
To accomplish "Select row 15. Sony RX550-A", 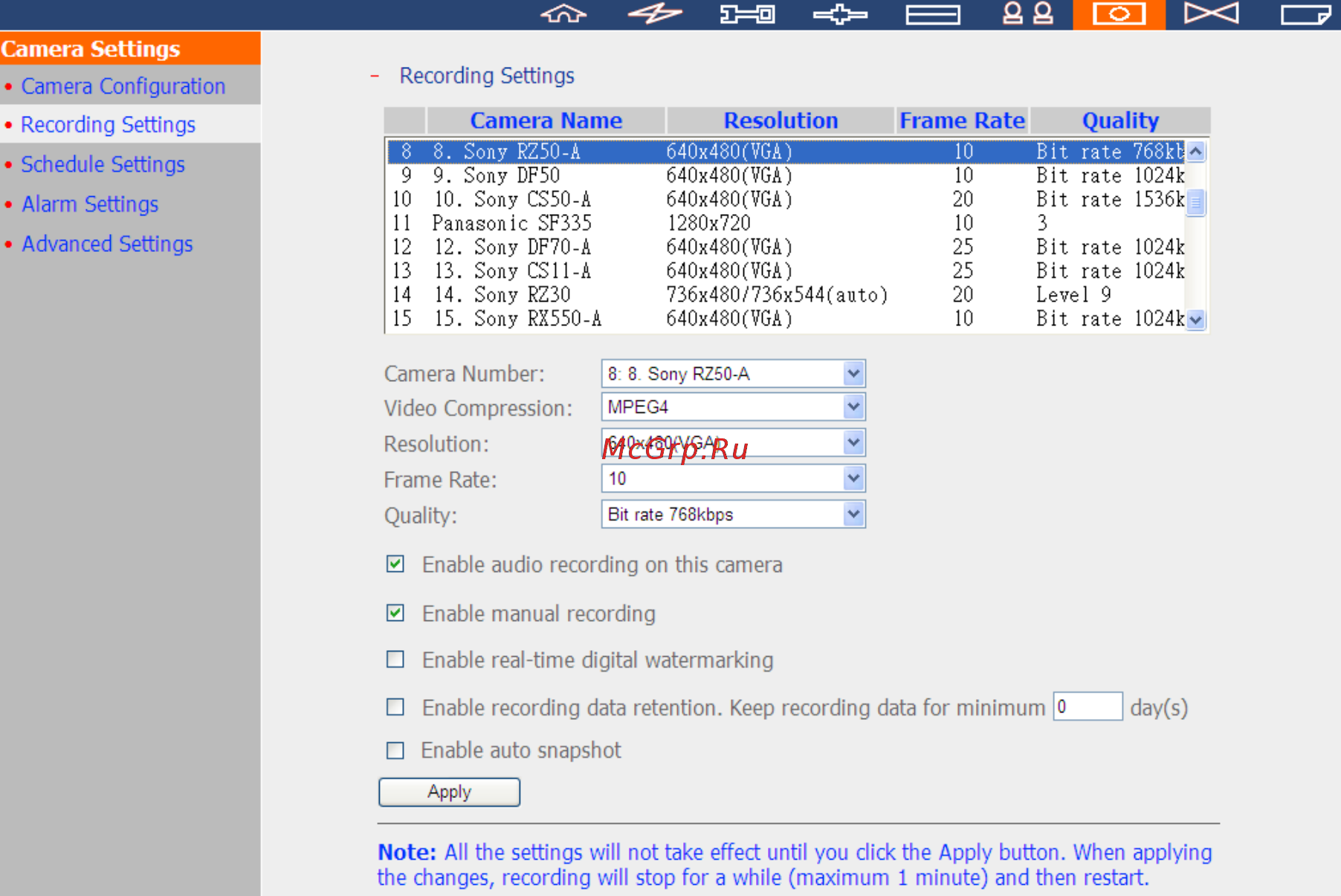I will click(786, 318).
